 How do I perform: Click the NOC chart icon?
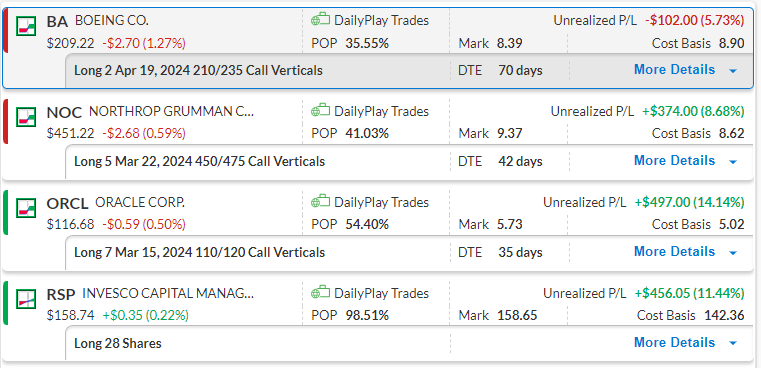click(x=26, y=117)
